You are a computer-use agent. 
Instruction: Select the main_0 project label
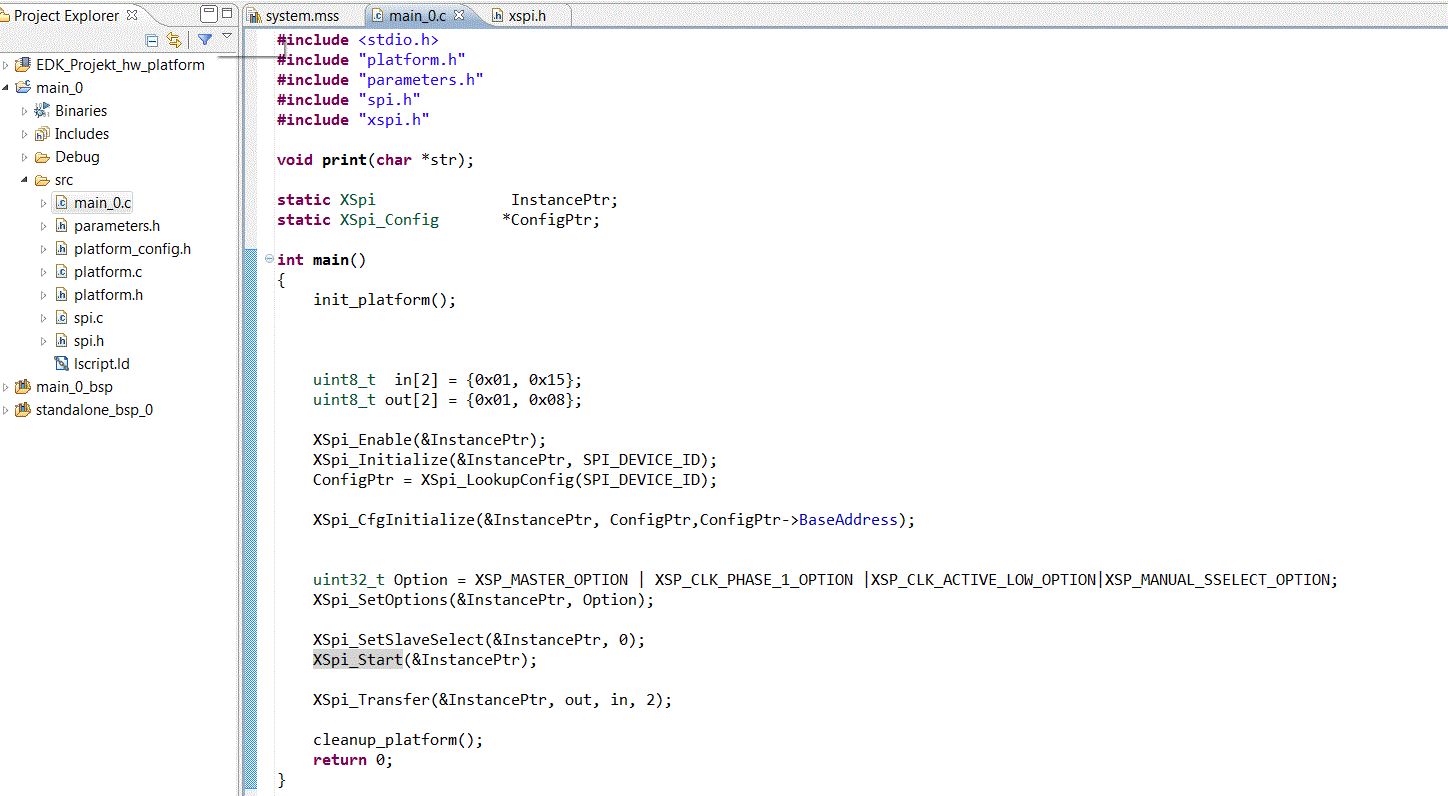60,88
